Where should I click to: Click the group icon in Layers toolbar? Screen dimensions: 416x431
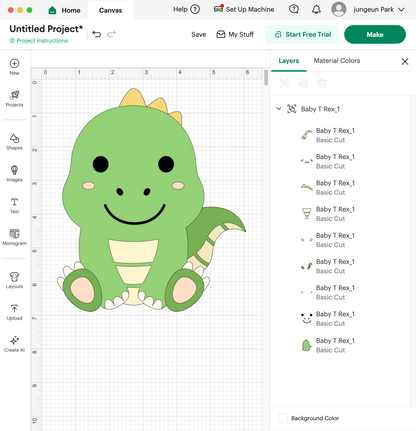[x=284, y=83]
